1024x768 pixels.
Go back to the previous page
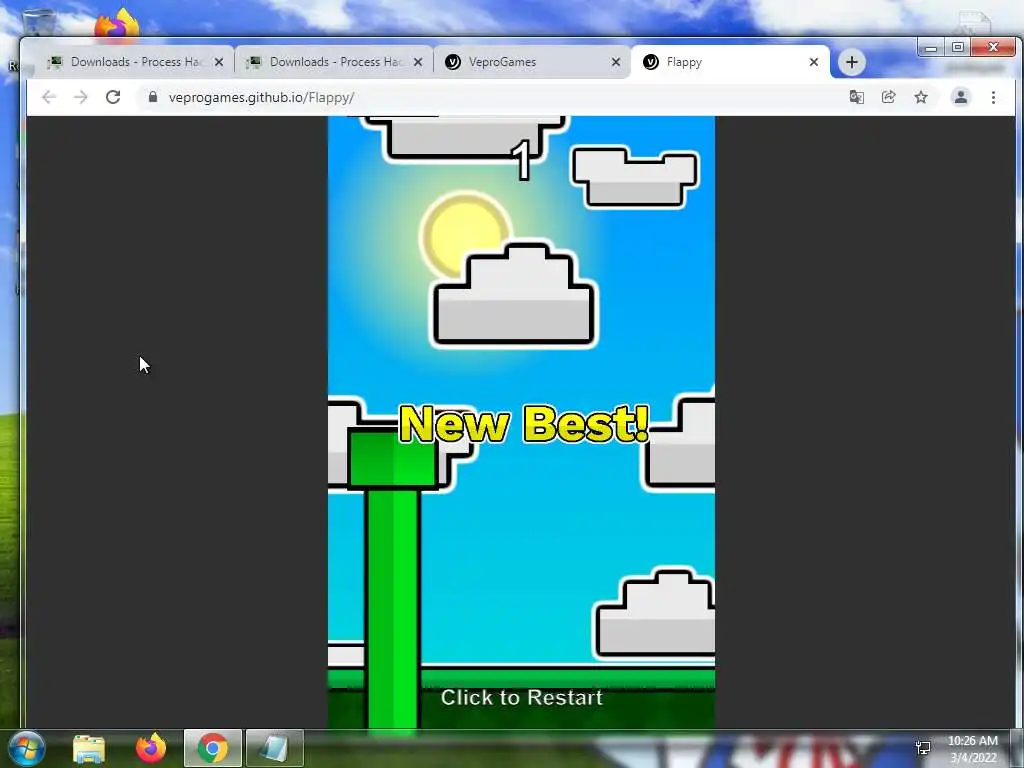[x=49, y=97]
